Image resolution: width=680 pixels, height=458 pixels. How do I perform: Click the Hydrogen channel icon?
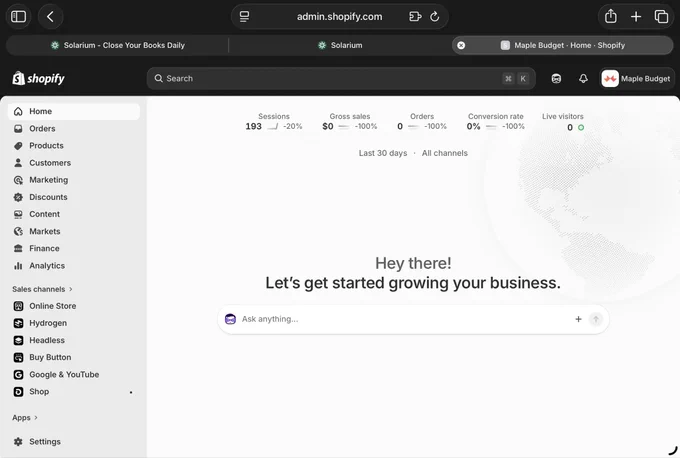[x=18, y=323]
